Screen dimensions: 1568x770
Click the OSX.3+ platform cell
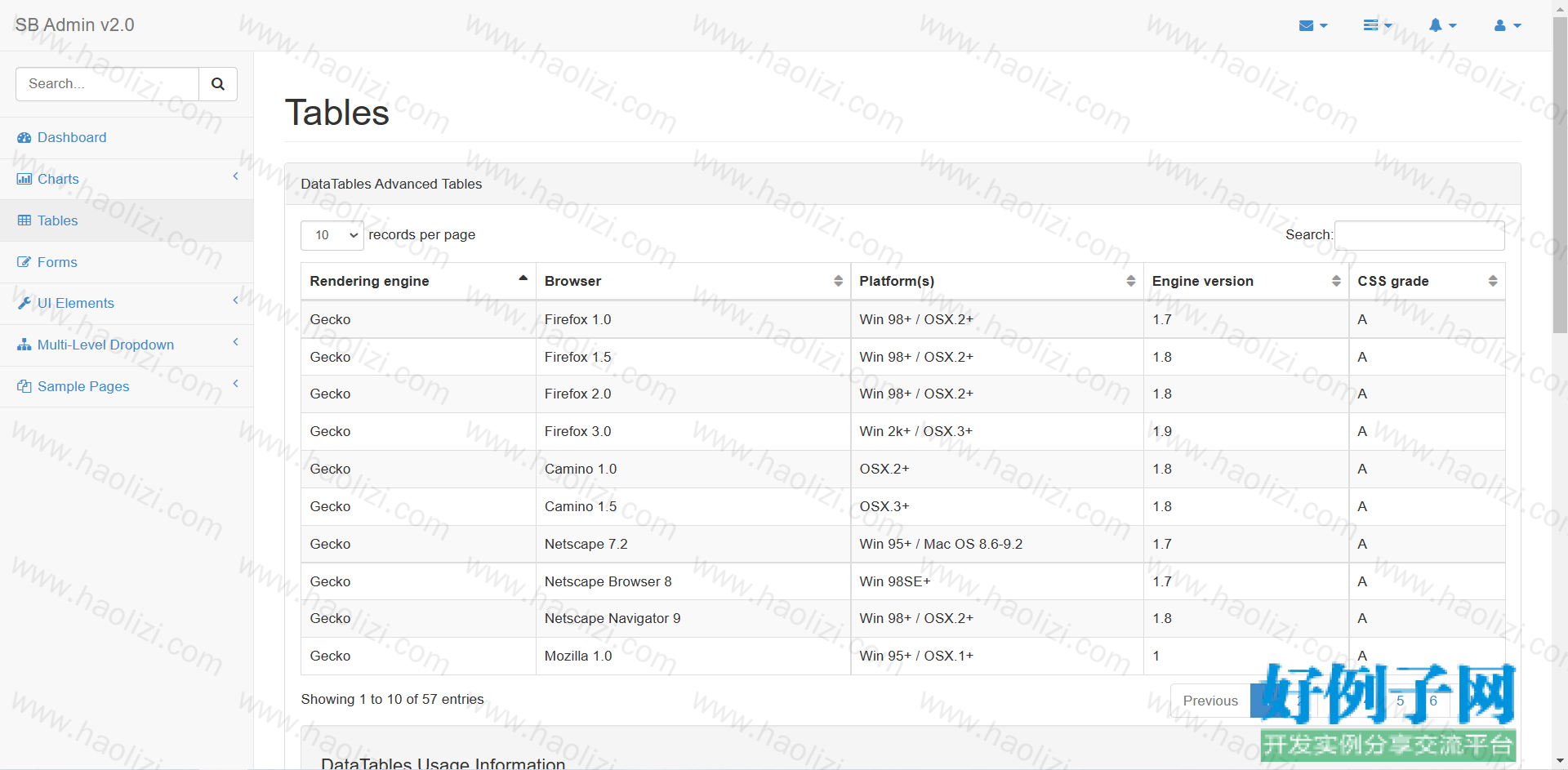(x=997, y=507)
